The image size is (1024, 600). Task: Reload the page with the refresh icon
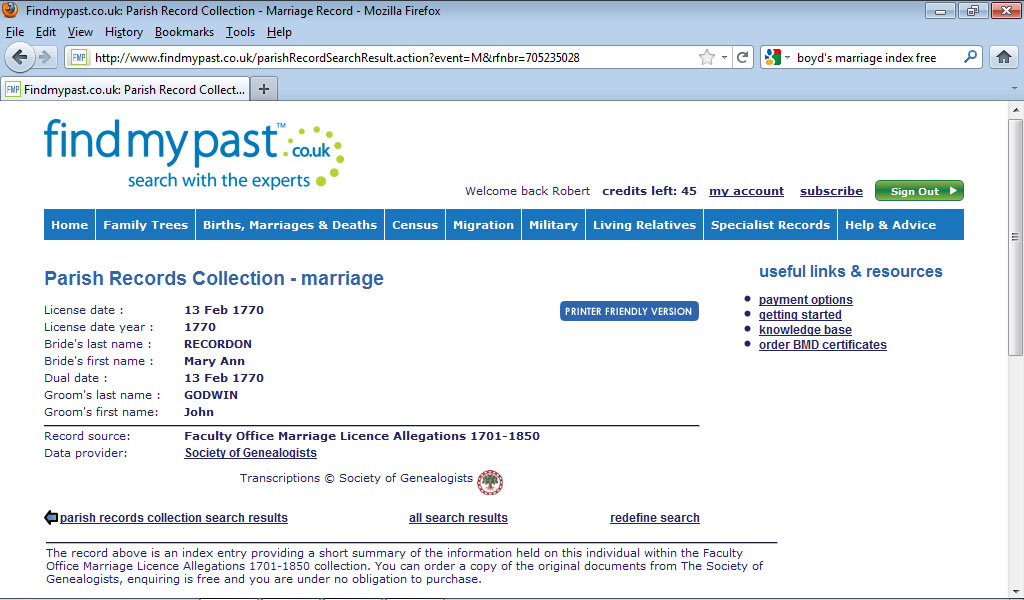743,57
